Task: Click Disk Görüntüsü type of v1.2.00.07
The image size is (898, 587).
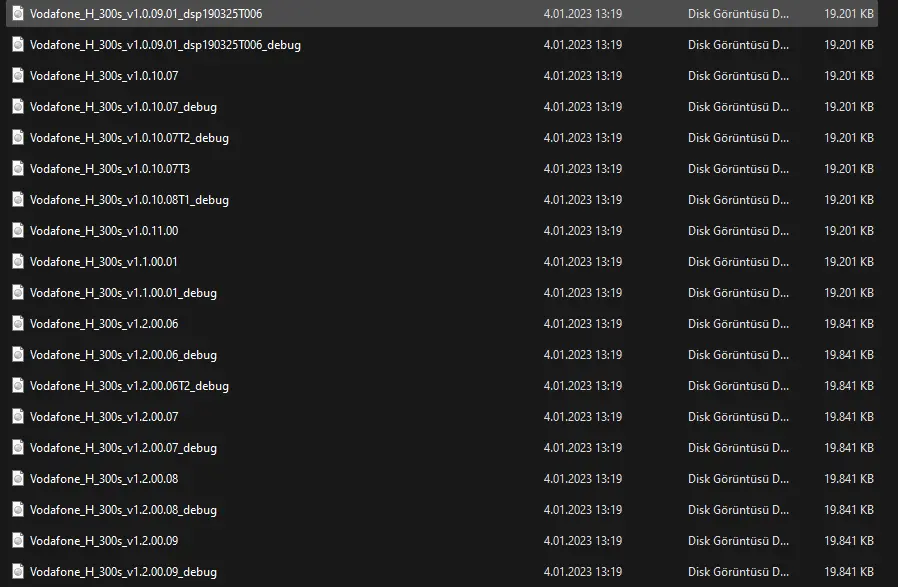Action: click(738, 416)
